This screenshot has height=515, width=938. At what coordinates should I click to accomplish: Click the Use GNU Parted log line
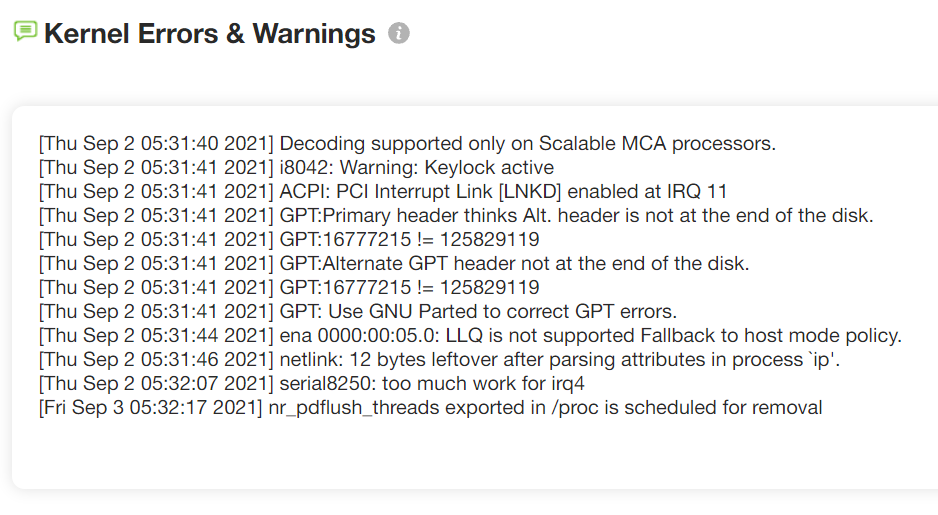point(358,311)
